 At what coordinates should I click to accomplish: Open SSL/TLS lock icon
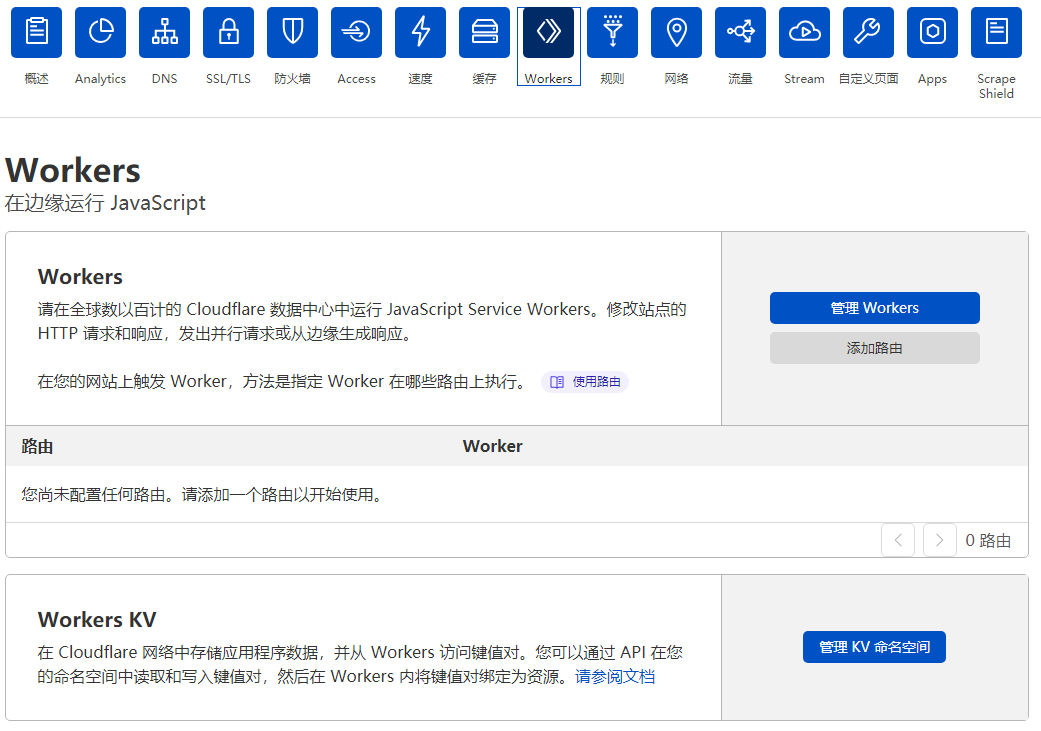228,32
